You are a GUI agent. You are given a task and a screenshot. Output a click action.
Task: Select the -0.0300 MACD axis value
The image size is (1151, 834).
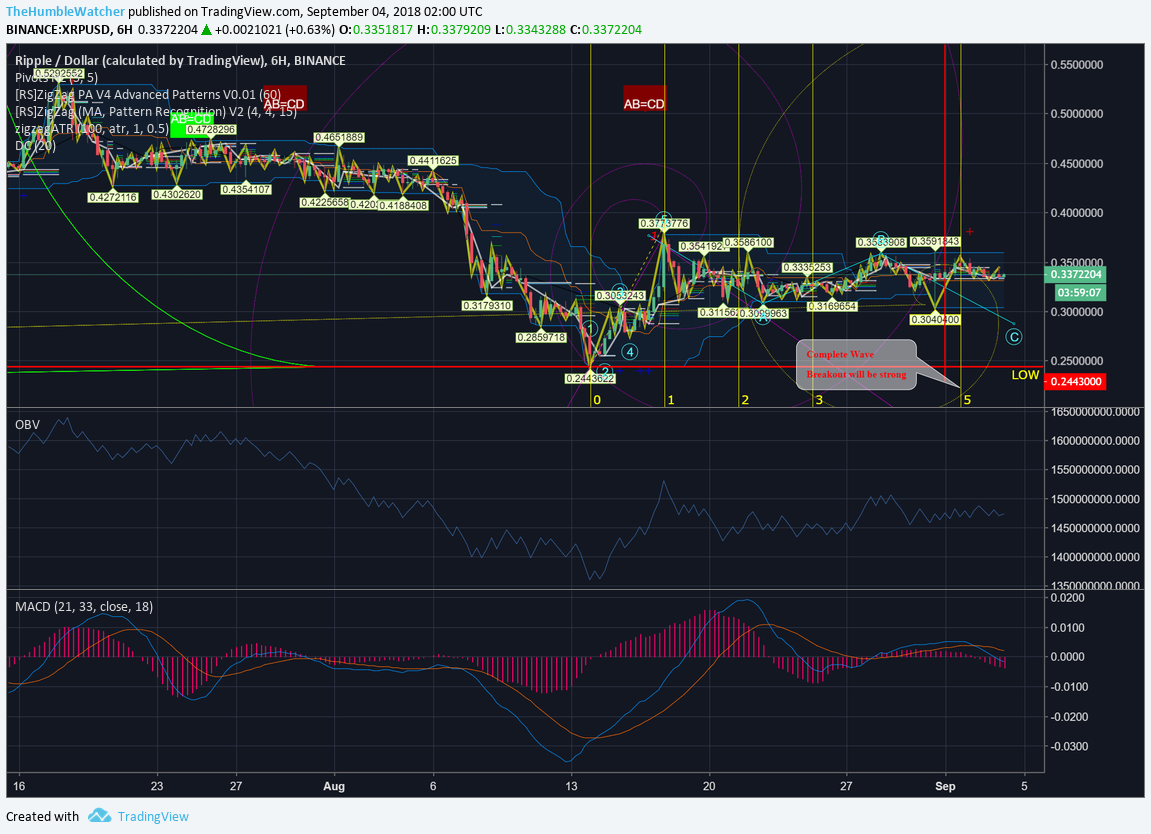pyautogui.click(x=1067, y=747)
